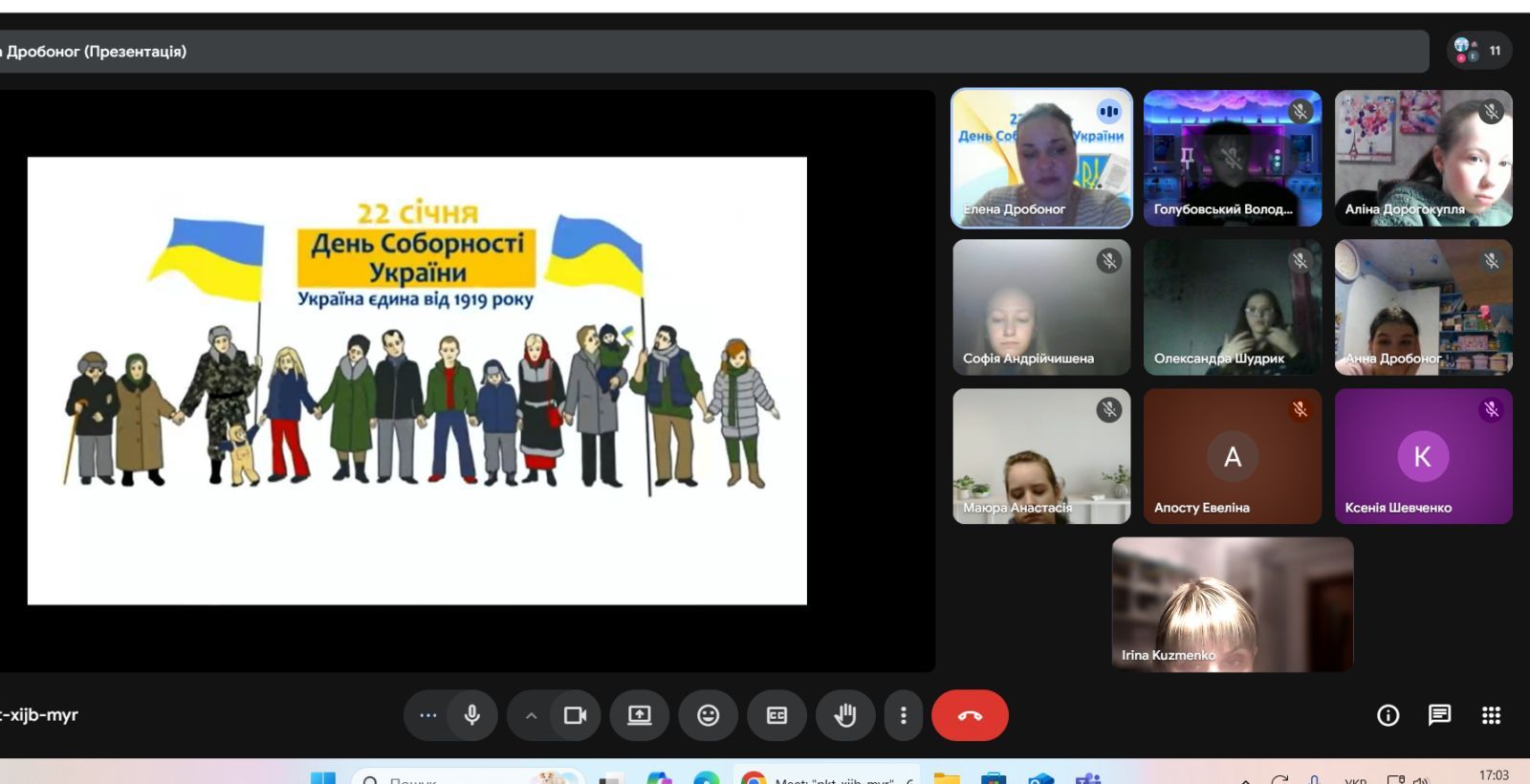The image size is (1530, 784).
Task: Expand video settings chevron arrow
Action: point(531,715)
